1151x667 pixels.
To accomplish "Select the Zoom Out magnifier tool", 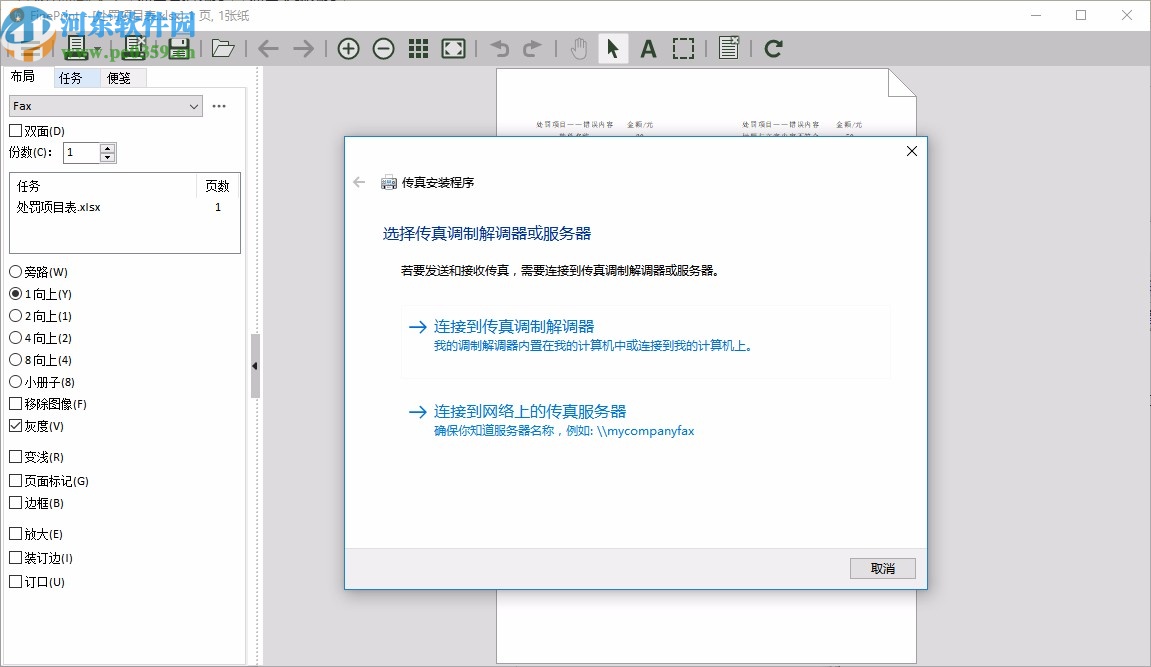I will click(x=384, y=47).
